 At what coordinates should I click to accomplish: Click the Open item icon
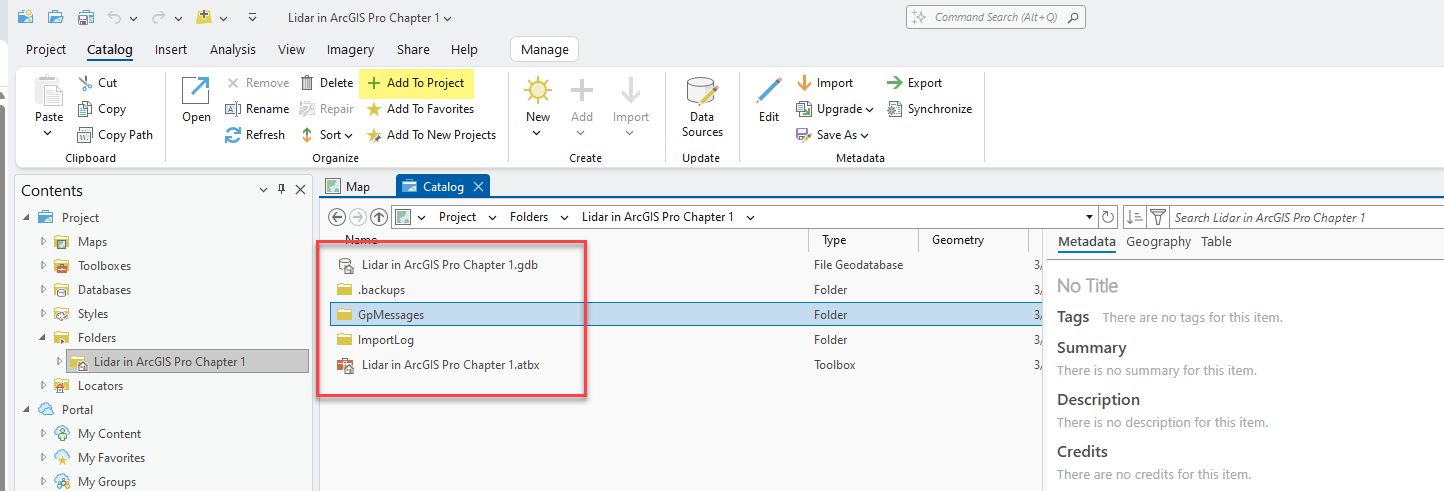click(x=196, y=92)
